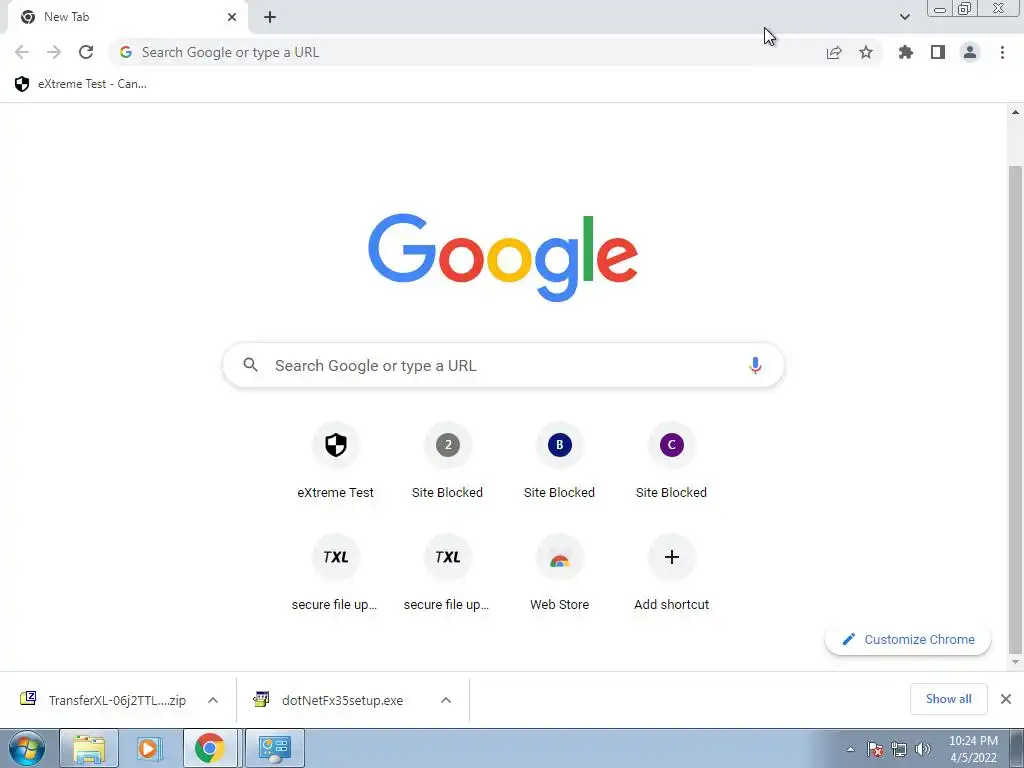
Task: Open the eXtreme Test shortcut tile
Action: [336, 461]
